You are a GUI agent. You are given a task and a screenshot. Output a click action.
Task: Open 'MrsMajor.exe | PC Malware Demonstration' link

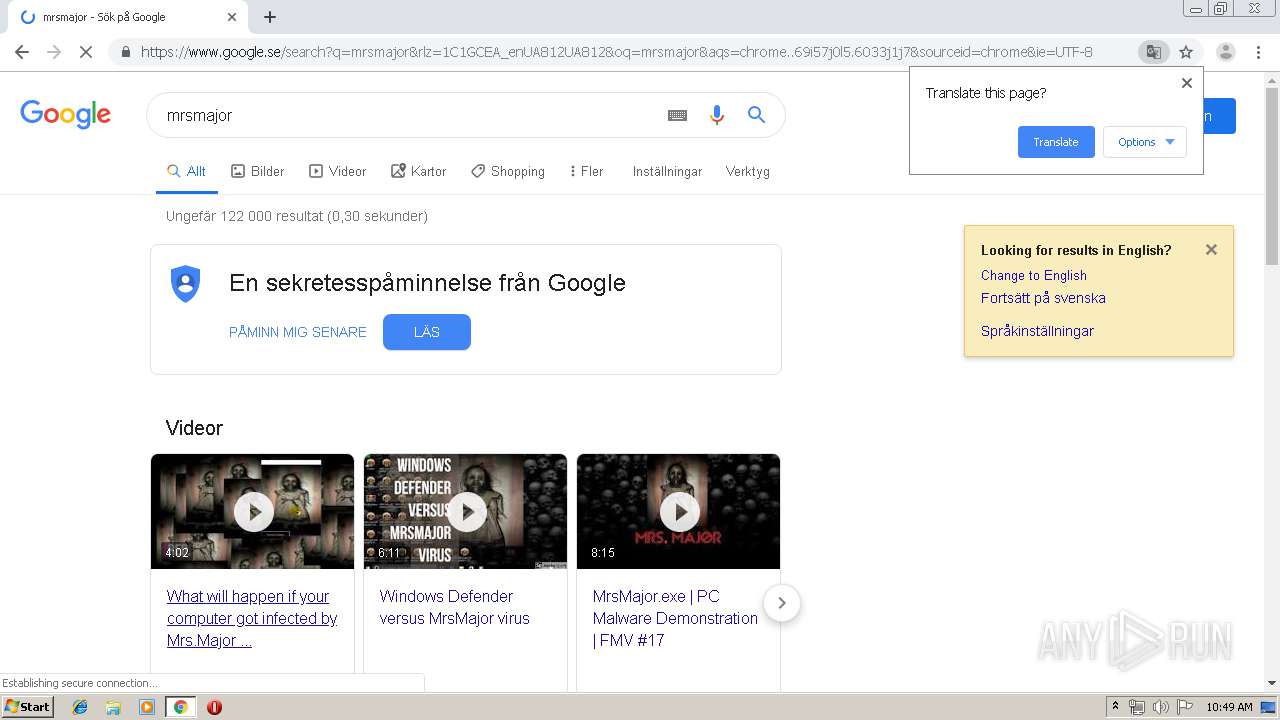pos(675,618)
